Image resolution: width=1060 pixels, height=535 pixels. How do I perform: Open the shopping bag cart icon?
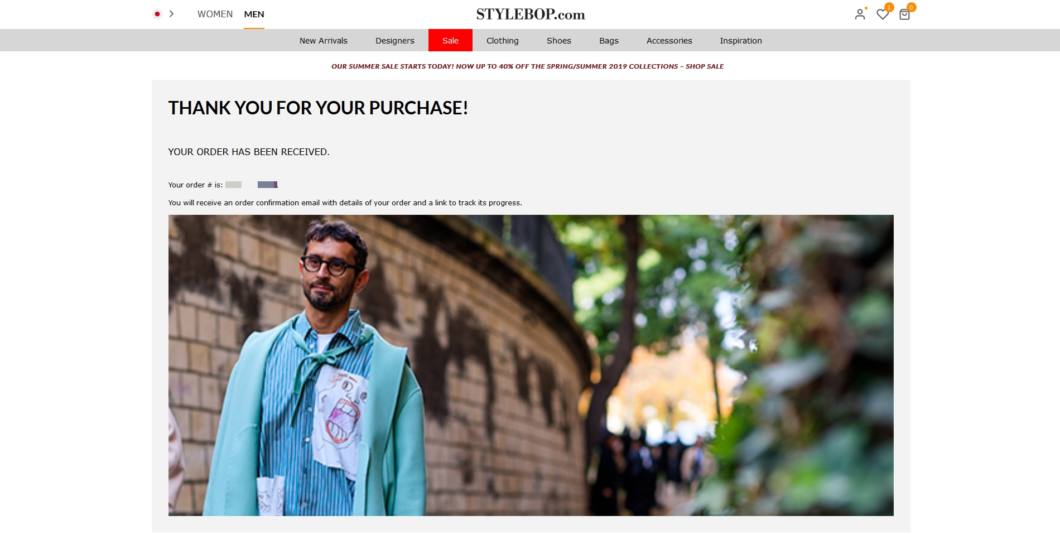(905, 14)
